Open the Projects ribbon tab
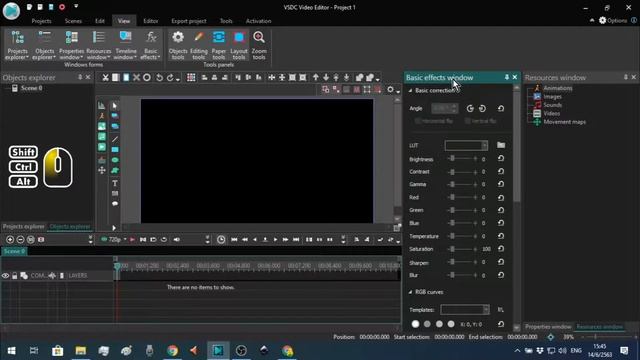The height and width of the screenshot is (360, 640). pos(41,21)
